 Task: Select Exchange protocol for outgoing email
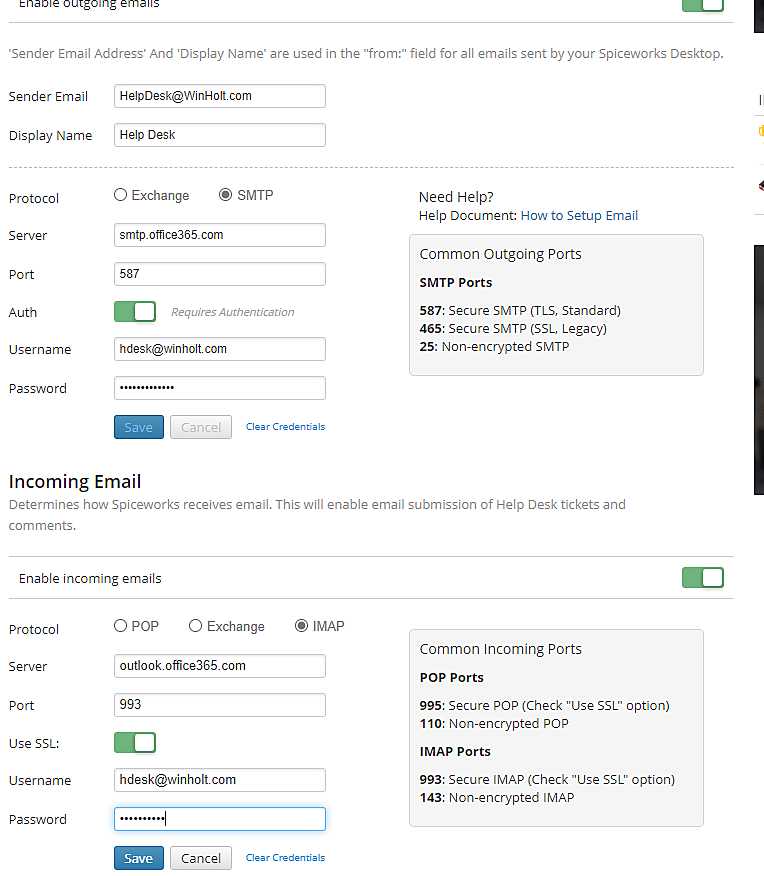pyautogui.click(x=119, y=195)
